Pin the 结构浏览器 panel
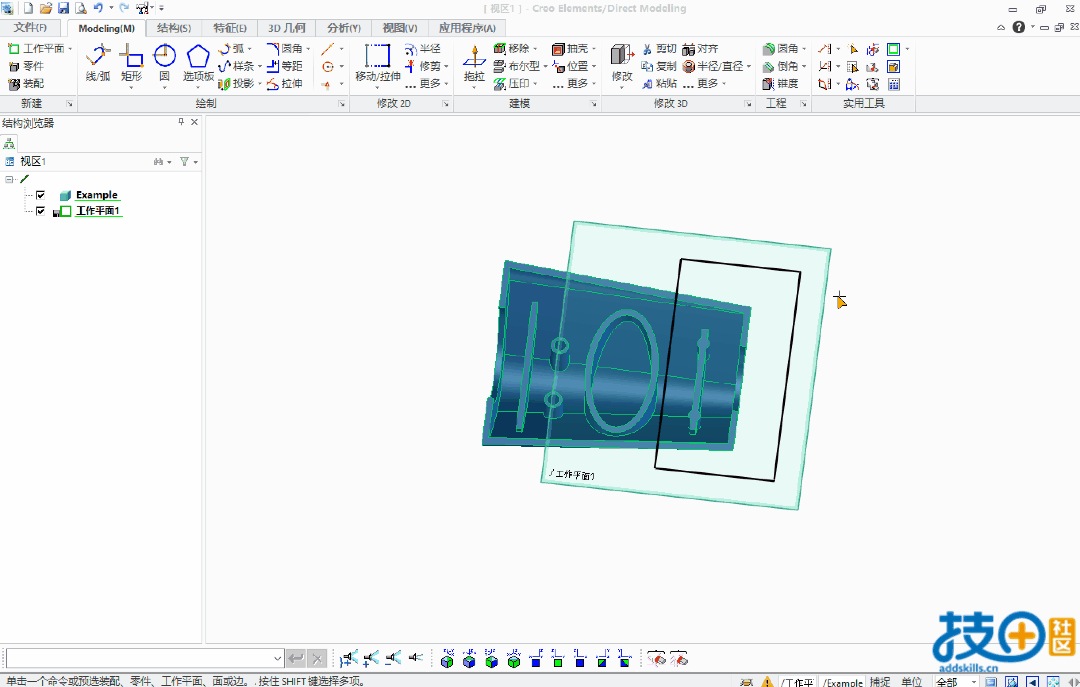The width and height of the screenshot is (1080, 687). click(181, 122)
